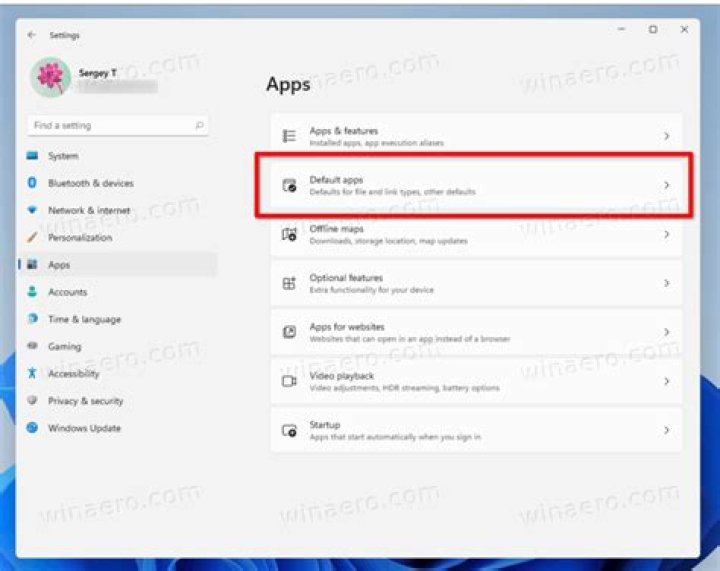This screenshot has height=571, width=720.
Task: Click the Apps & features list icon
Action: 289,136
